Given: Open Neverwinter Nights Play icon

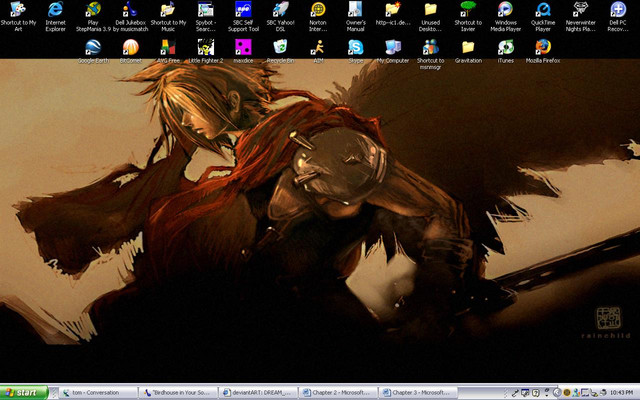Looking at the screenshot, I should [580, 16].
